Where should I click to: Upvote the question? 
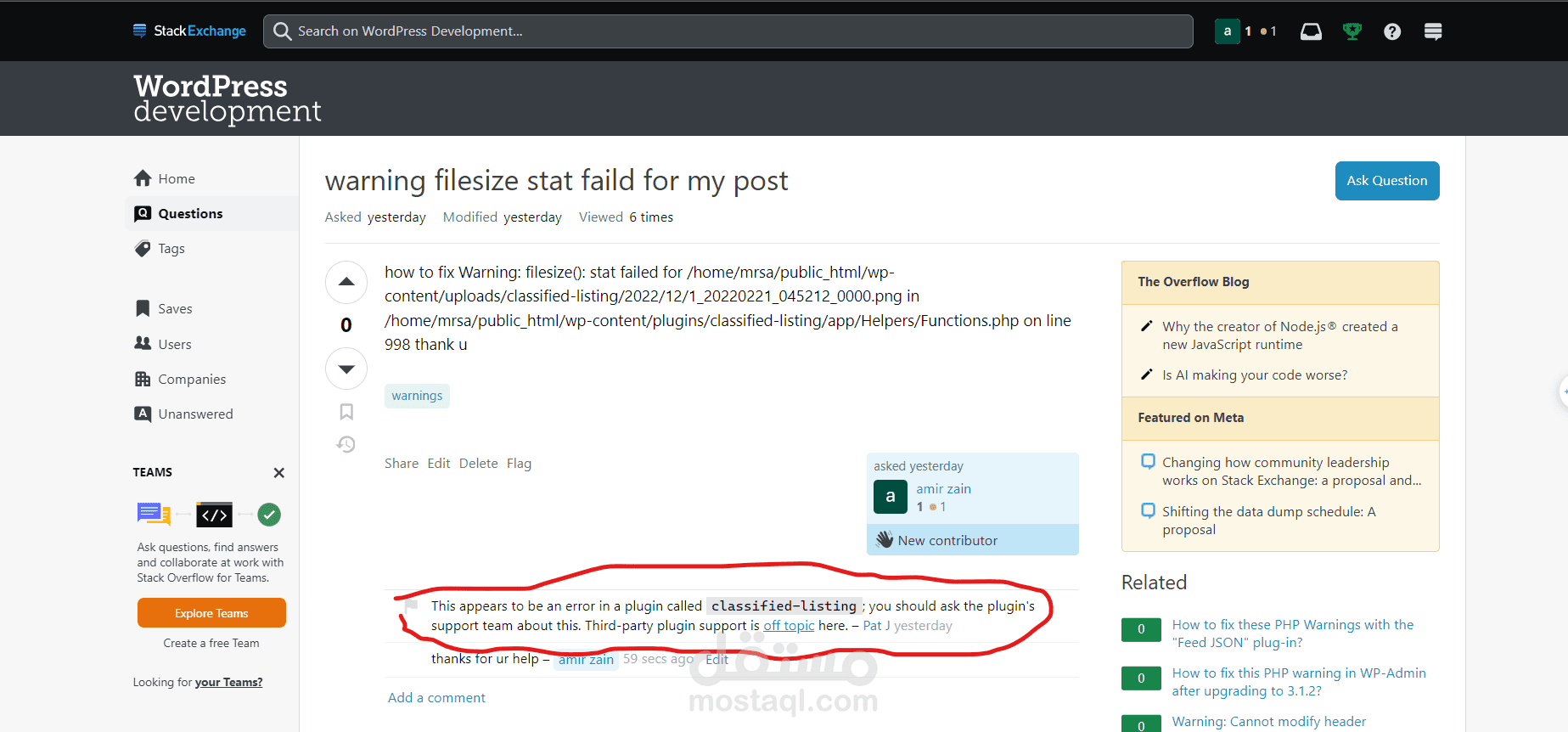click(x=346, y=282)
